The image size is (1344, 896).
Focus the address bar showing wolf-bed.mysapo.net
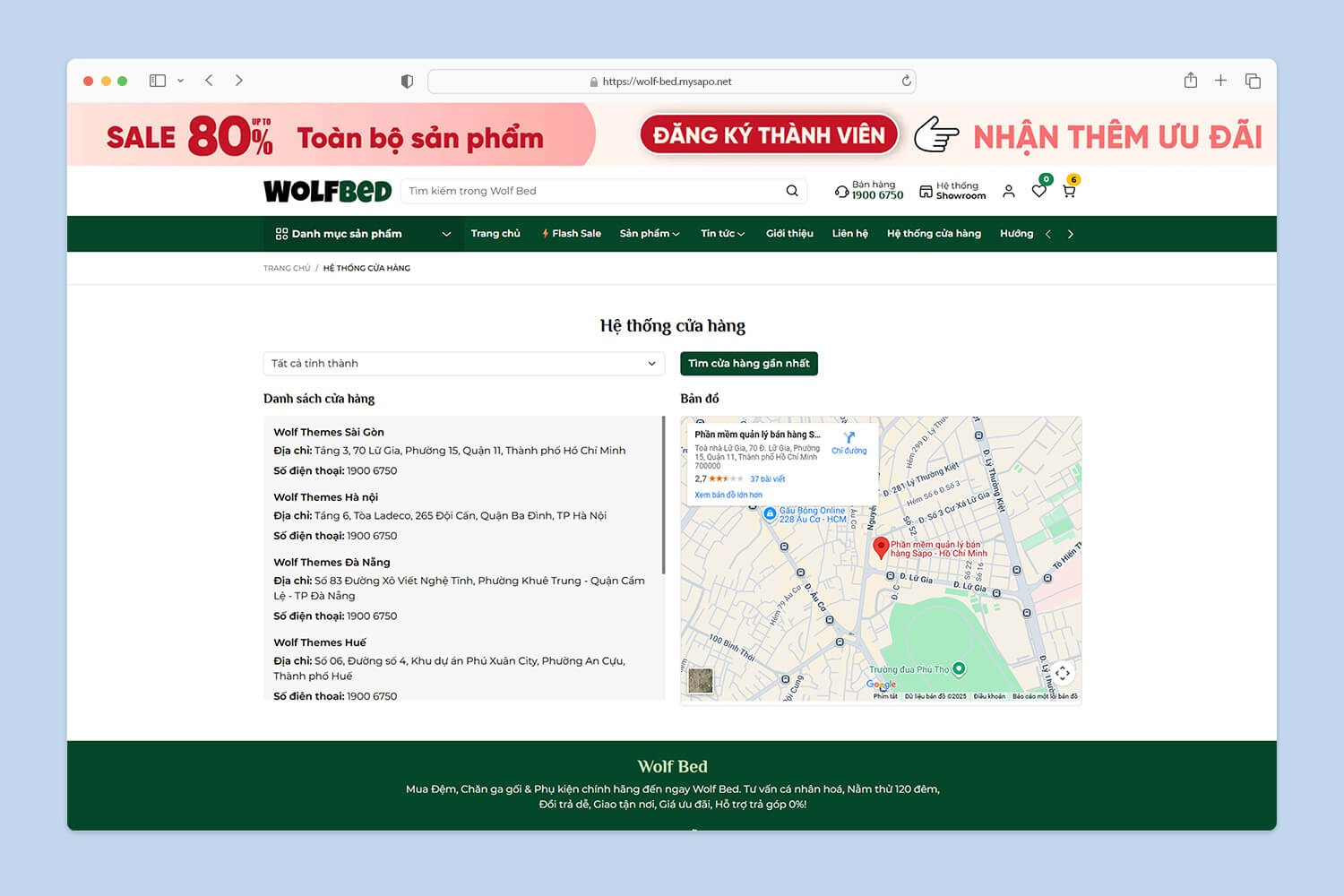(672, 82)
